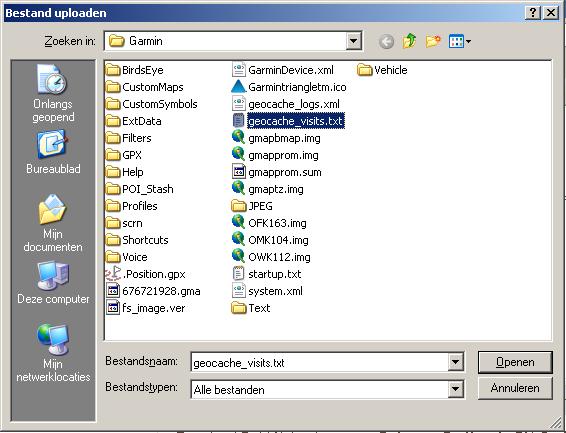Expand the Bestandsnaam dropdown arrow
This screenshot has width=566, height=433.
(x=455, y=362)
